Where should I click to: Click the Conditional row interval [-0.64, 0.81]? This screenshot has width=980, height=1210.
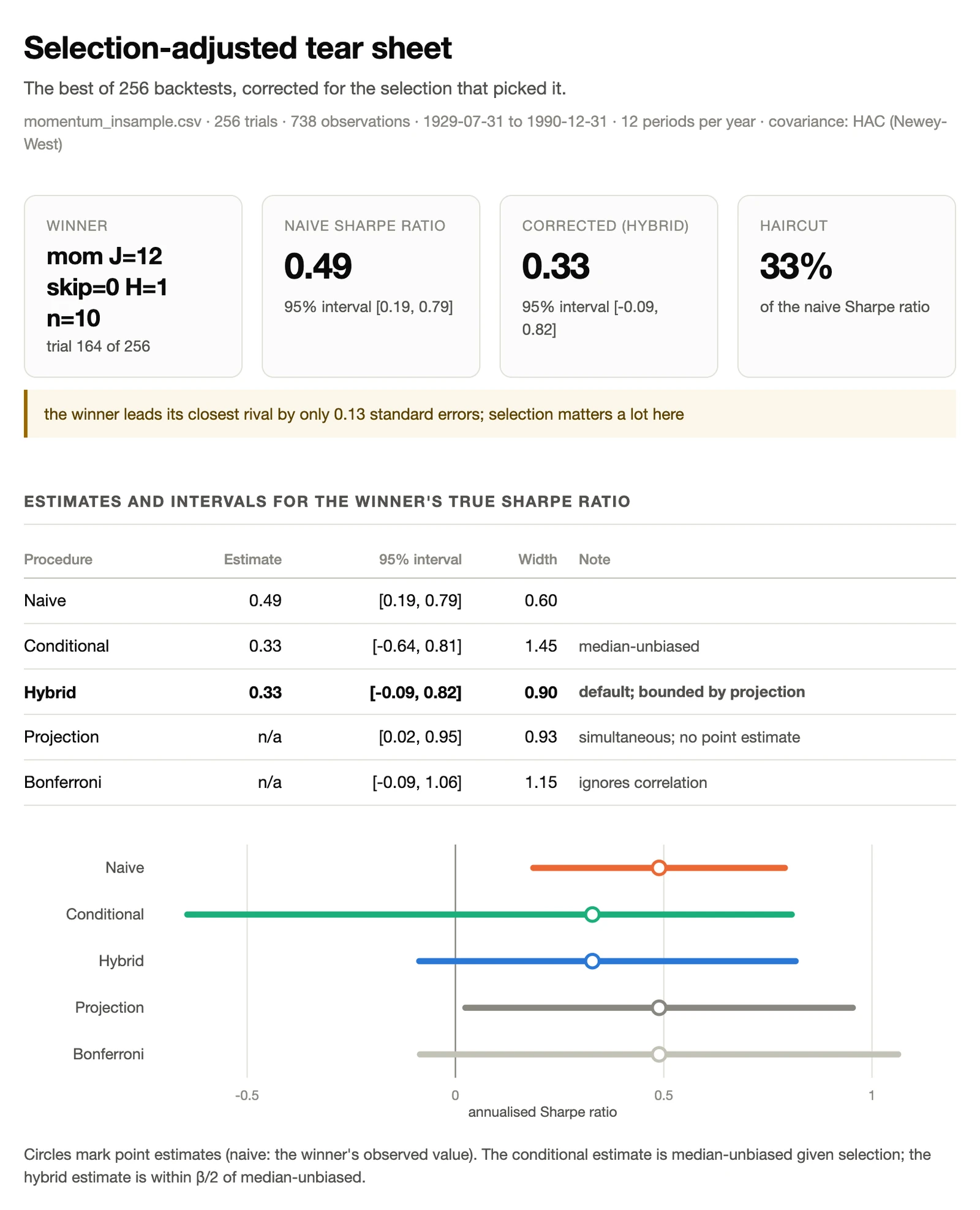click(417, 646)
